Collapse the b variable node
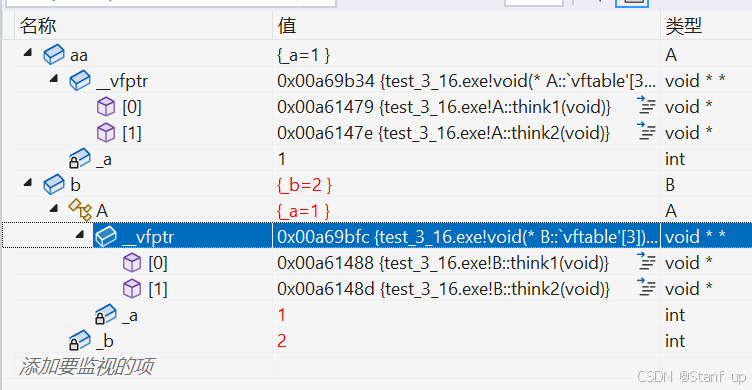 pyautogui.click(x=28, y=182)
